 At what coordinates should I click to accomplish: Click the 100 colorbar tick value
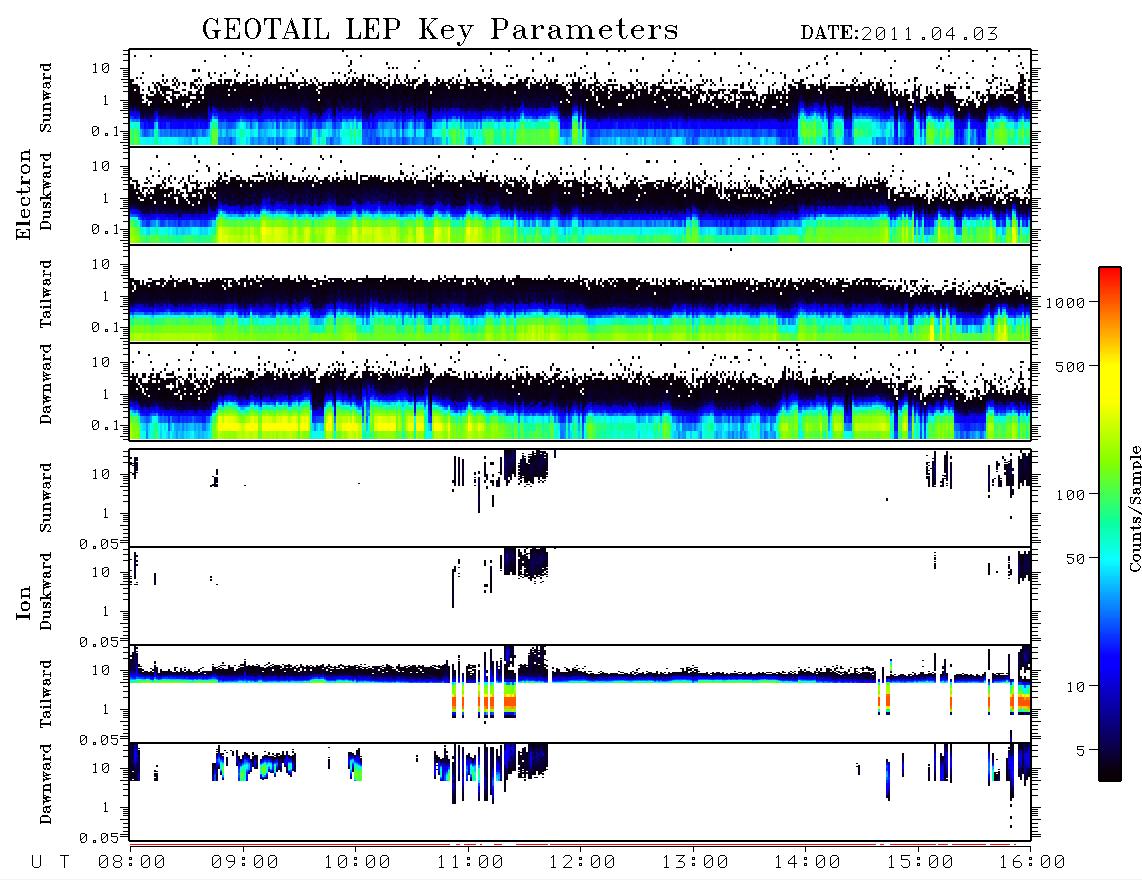(x=1070, y=495)
